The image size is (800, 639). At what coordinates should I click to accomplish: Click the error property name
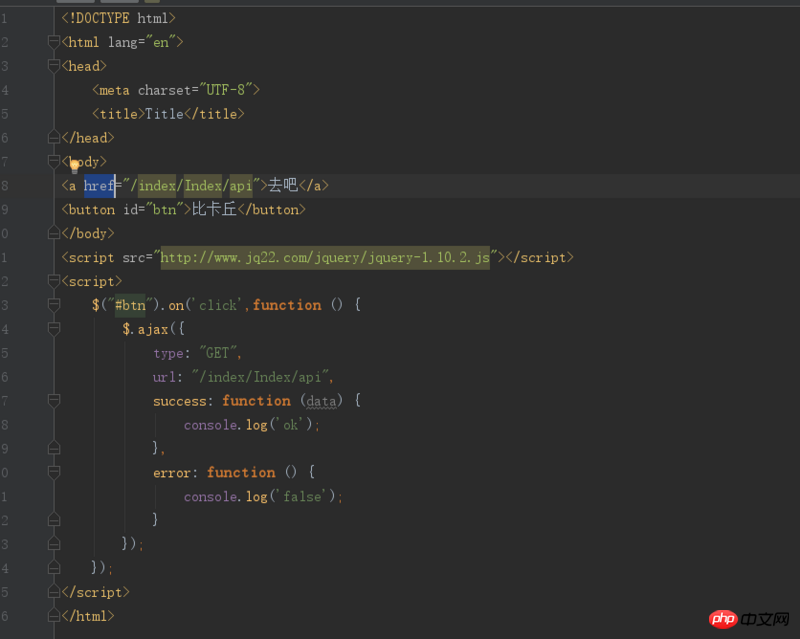pyautogui.click(x=172, y=473)
